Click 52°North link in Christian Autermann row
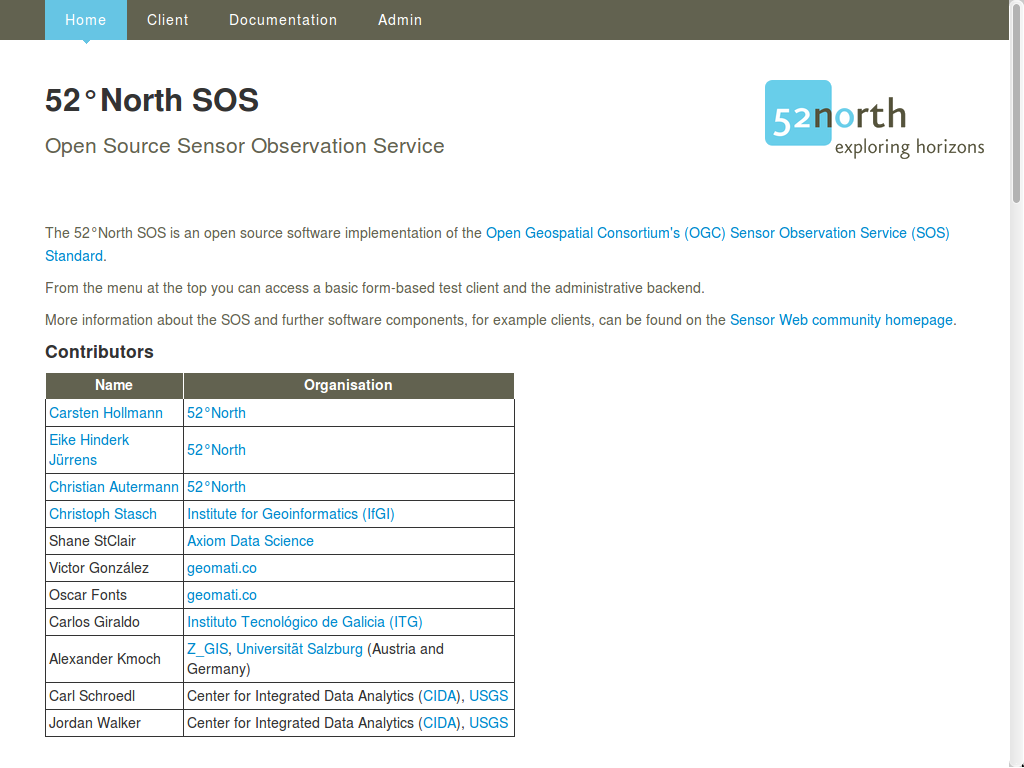This screenshot has width=1024, height=768. (216, 487)
